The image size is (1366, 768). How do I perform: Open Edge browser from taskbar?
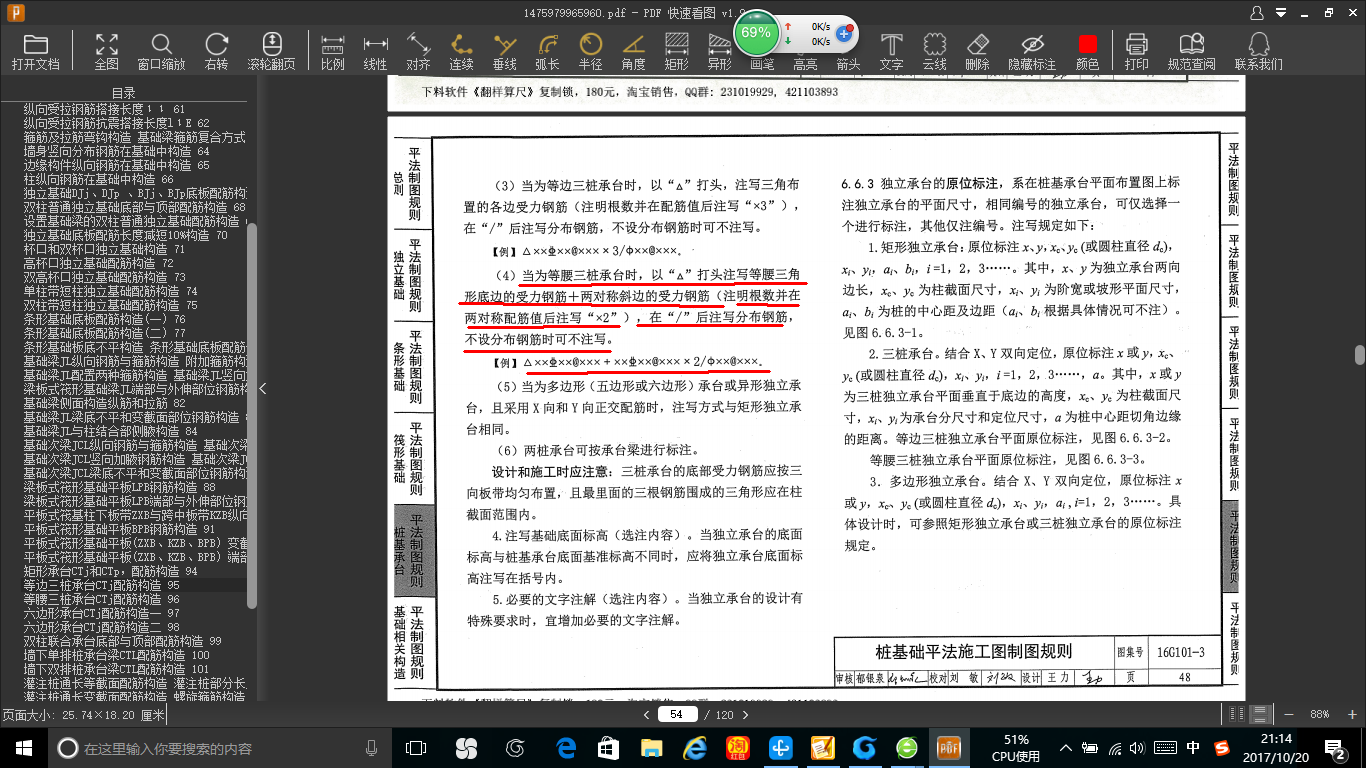point(566,747)
